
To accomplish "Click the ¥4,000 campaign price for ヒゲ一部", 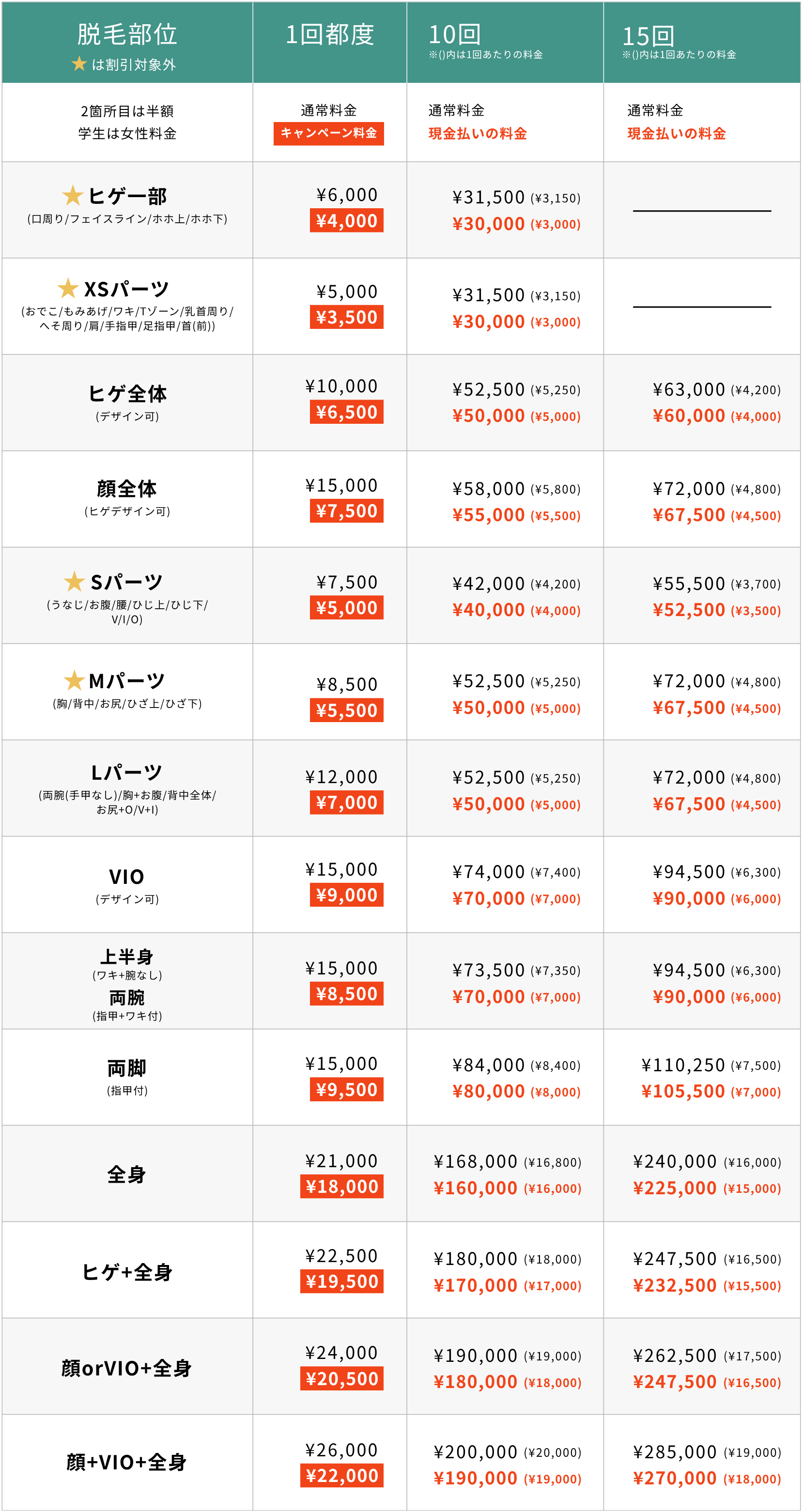I will [346, 221].
